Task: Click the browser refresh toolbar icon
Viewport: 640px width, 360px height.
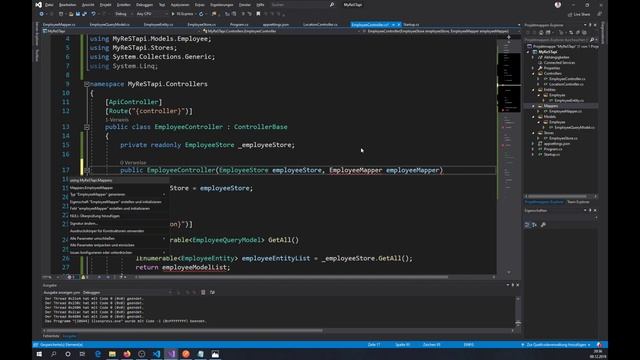Action: [x=201, y=14]
